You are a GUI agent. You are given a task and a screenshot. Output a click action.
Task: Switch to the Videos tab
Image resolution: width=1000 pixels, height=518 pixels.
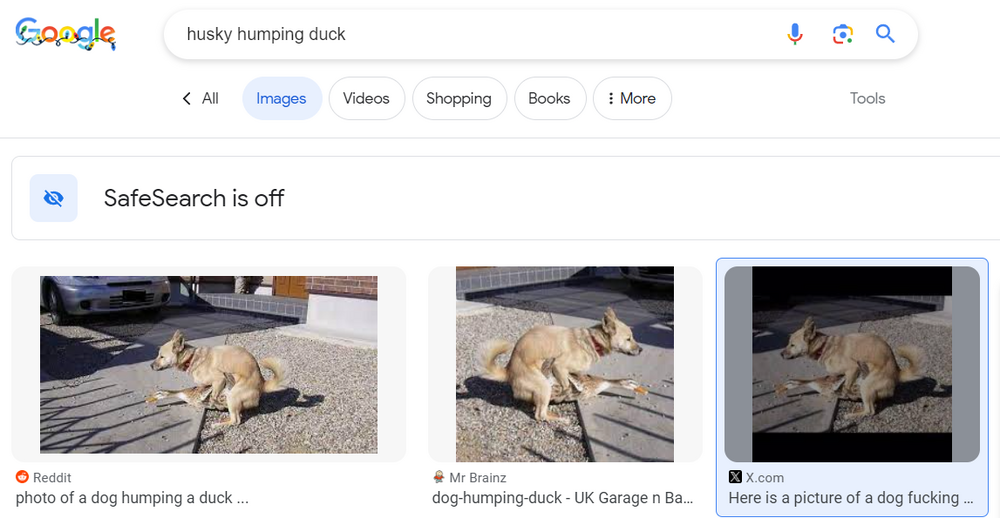(x=366, y=98)
